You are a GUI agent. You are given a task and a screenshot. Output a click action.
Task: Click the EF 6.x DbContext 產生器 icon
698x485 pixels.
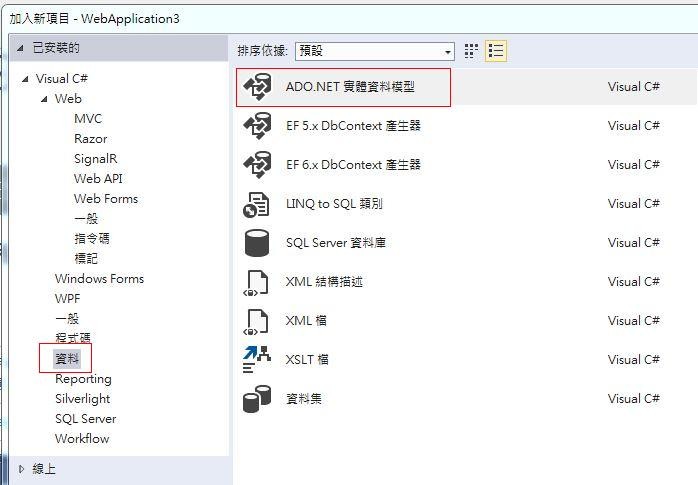[x=257, y=165]
